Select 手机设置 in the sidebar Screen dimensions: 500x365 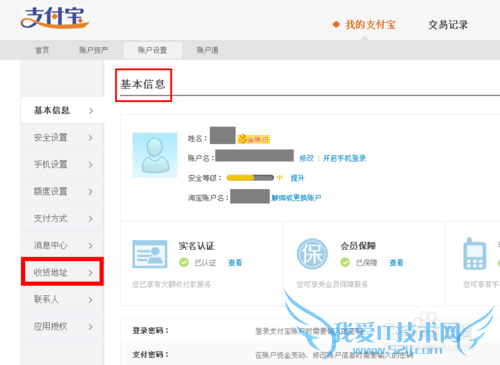(x=62, y=164)
